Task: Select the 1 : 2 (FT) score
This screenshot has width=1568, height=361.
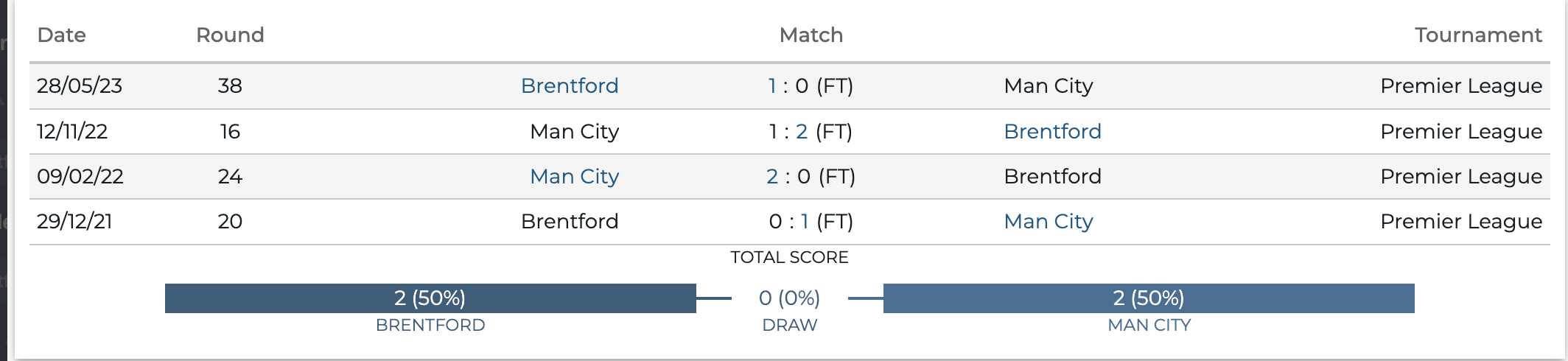Action: tap(811, 131)
